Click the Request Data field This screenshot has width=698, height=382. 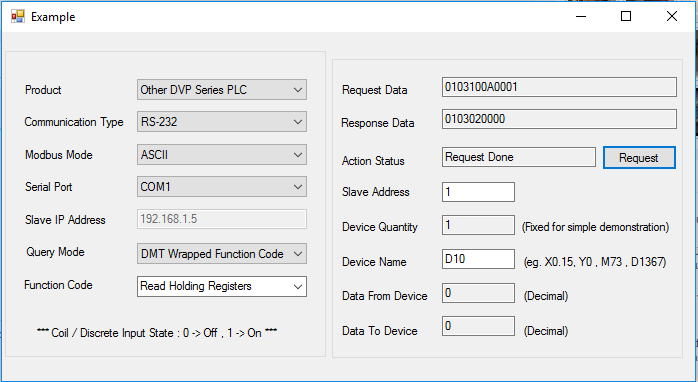[x=559, y=87]
